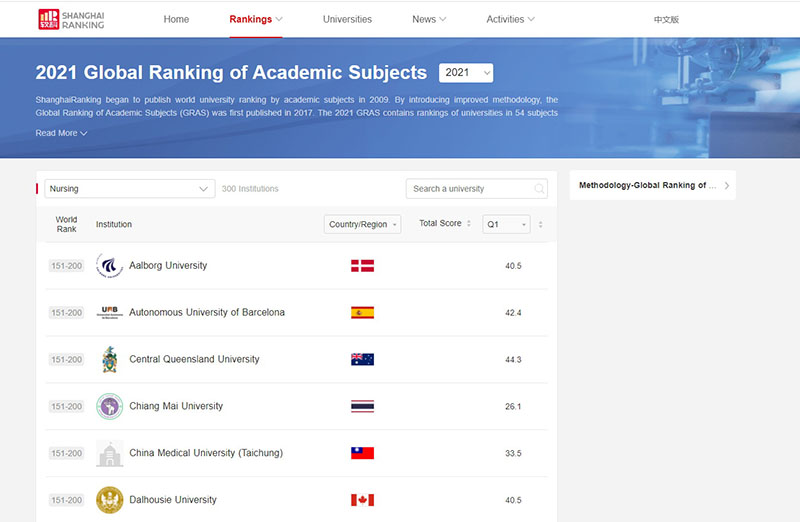The image size is (800, 522).
Task: Open China Medical University (Taichung) page
Action: pos(206,453)
